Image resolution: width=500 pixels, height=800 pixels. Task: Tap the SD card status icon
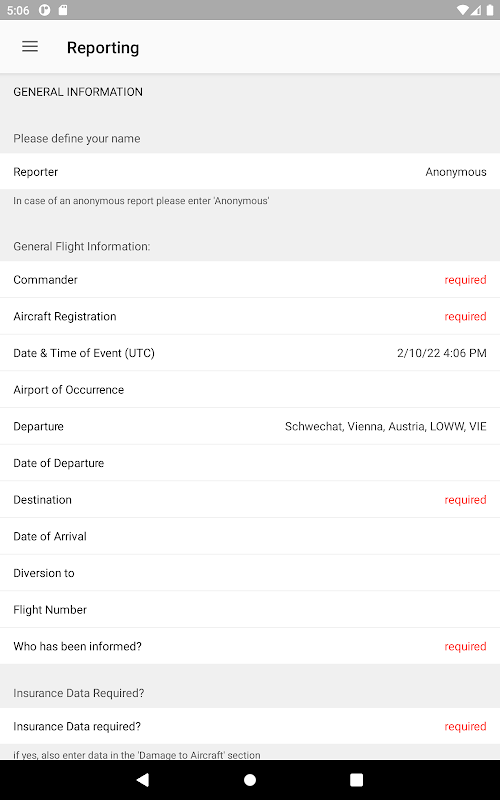click(x=63, y=10)
